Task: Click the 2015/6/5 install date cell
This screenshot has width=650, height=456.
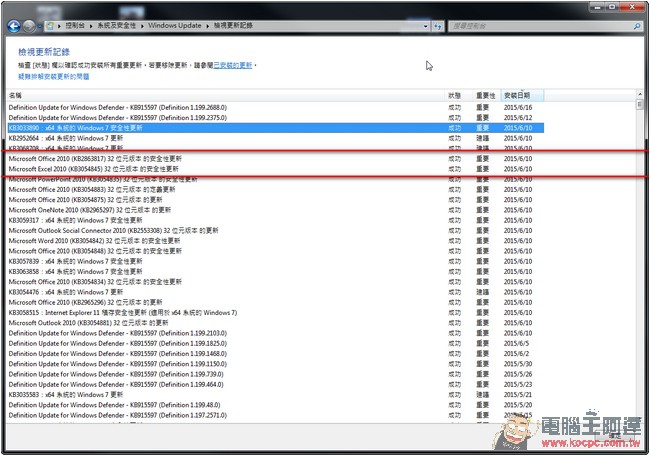Action: [516, 343]
